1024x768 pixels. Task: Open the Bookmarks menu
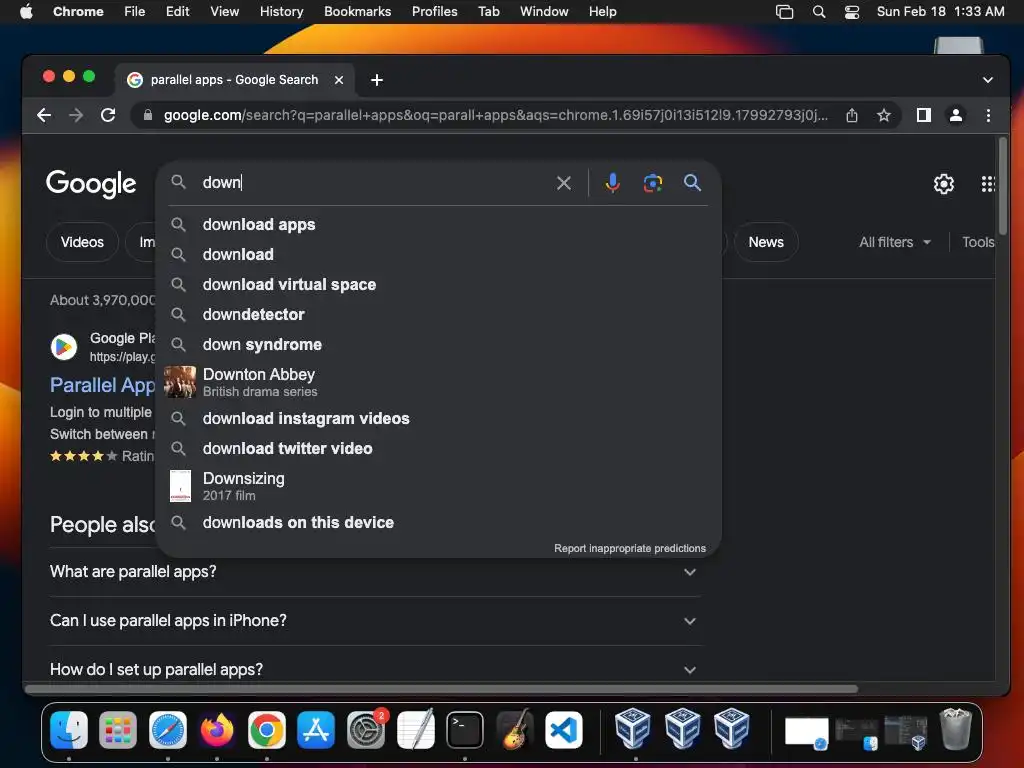(357, 12)
